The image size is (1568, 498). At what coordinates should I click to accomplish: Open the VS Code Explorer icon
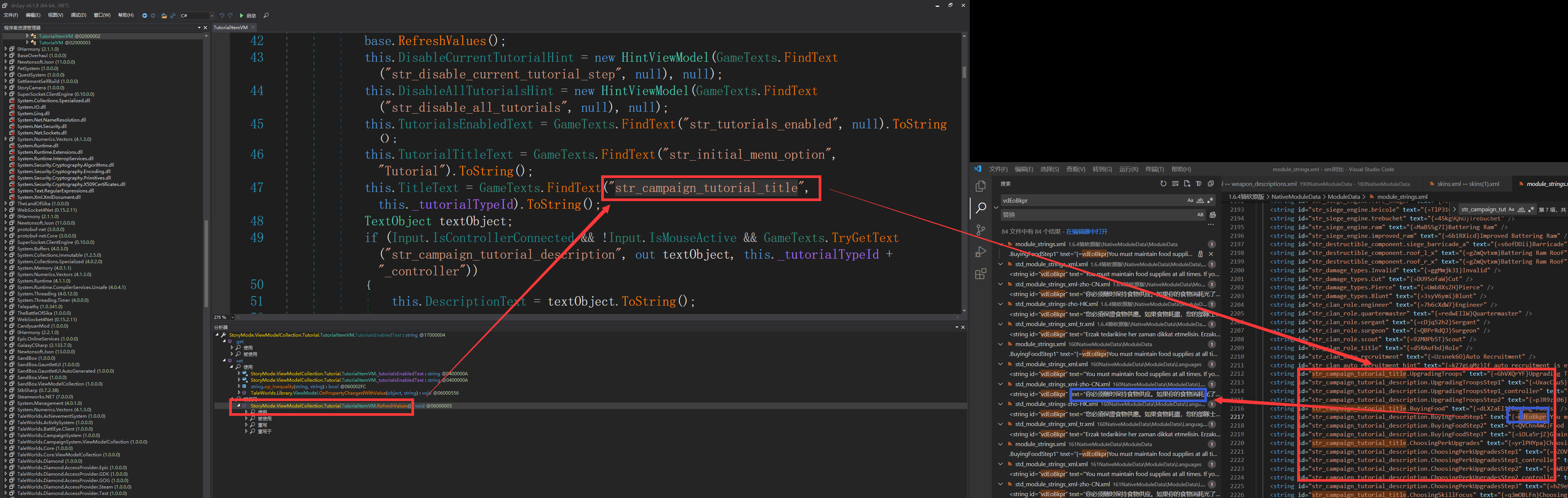click(x=980, y=186)
